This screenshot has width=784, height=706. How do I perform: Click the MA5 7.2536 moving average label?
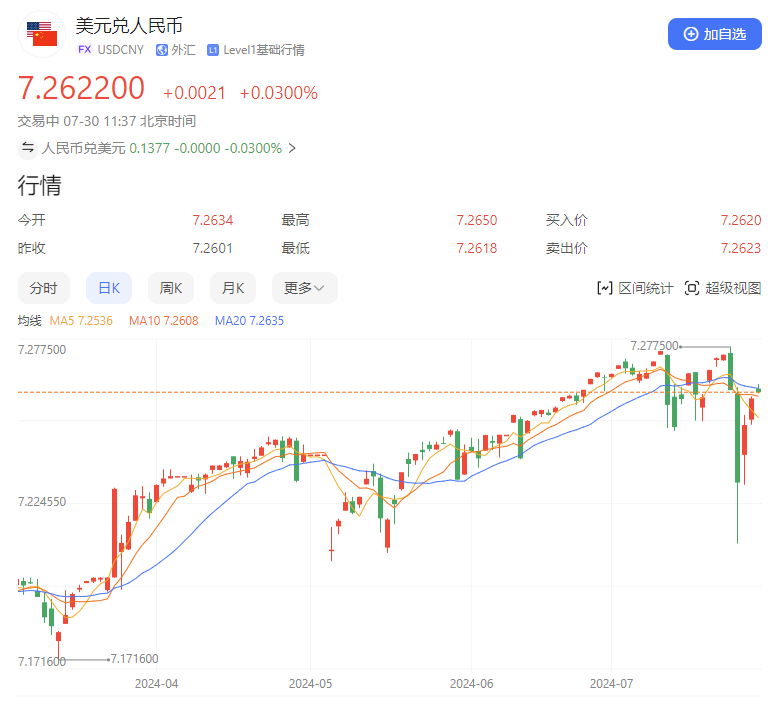pos(81,320)
